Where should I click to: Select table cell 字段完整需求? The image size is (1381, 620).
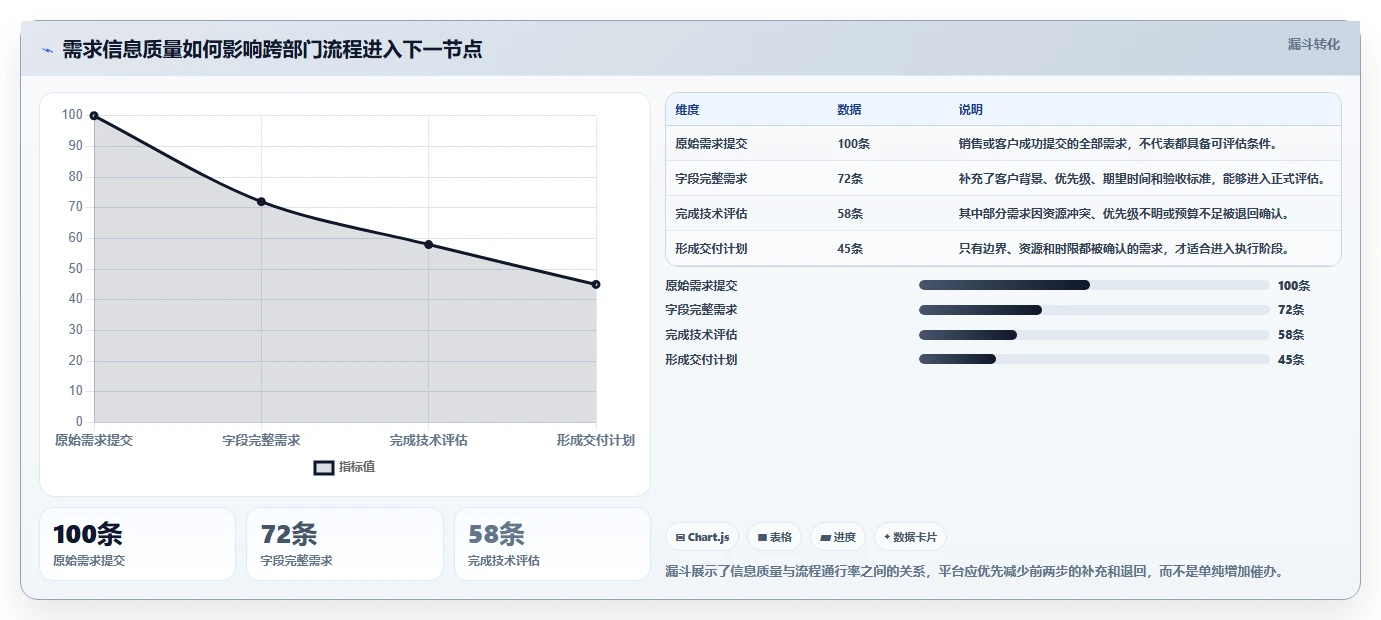711,179
